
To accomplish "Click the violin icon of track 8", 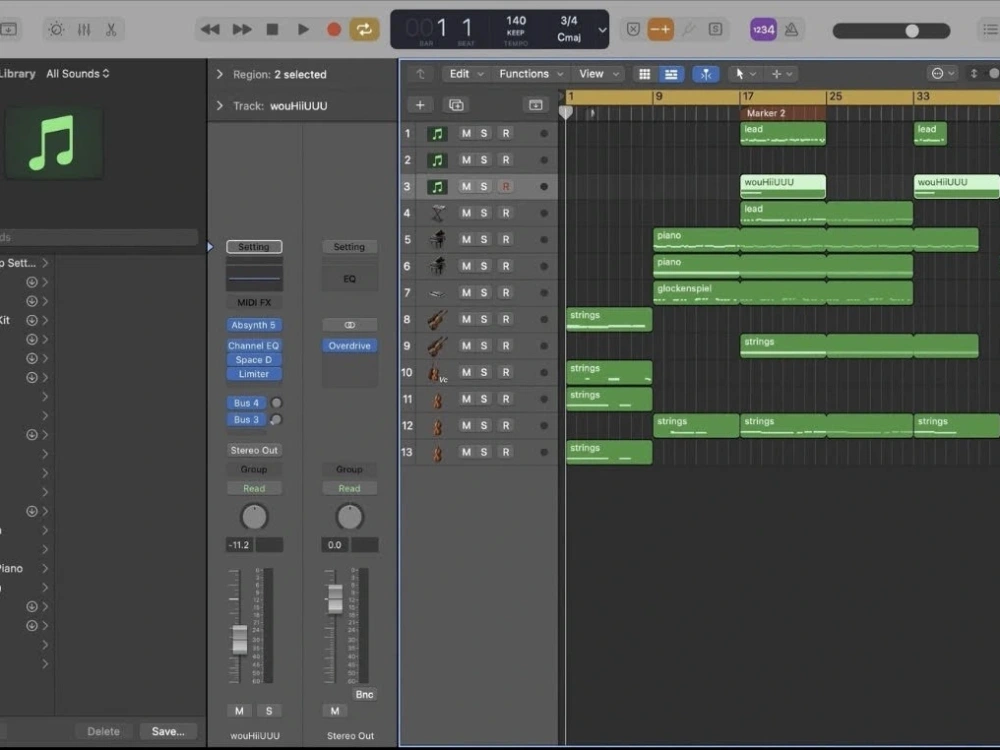I will pos(437,320).
